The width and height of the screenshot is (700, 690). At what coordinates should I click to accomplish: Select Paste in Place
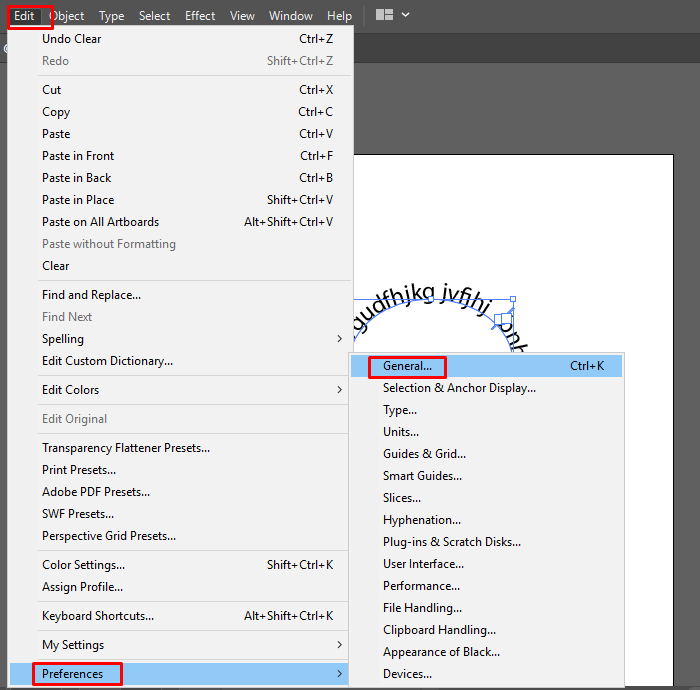[x=78, y=200]
